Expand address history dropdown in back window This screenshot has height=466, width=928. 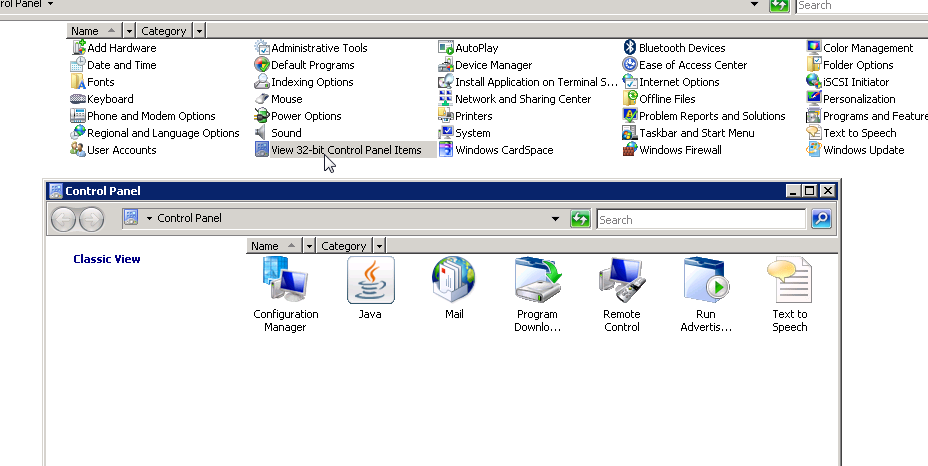(x=754, y=5)
